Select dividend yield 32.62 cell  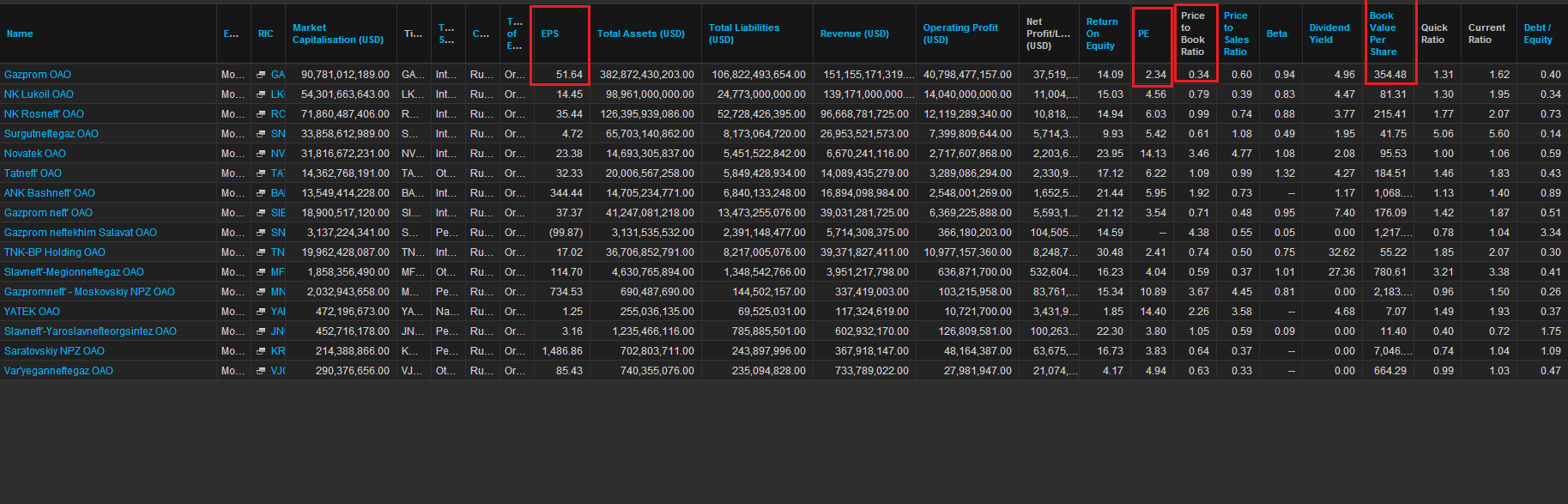tap(1341, 252)
